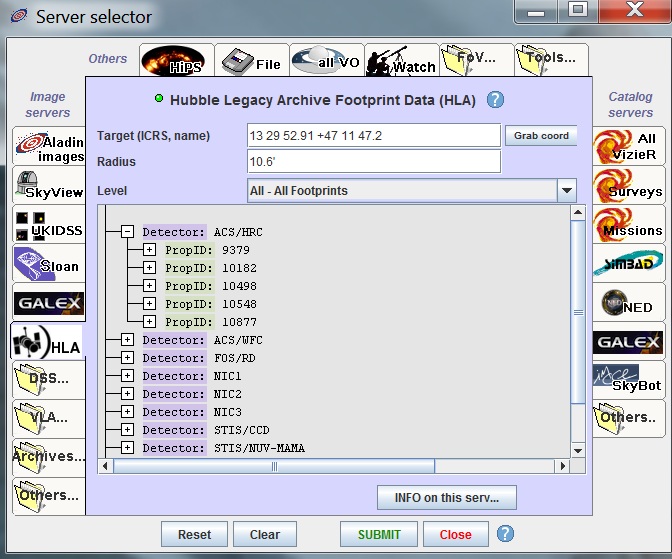Viewport: 672px width, 559px height.
Task: Expand the Detector NIC3 node
Action: pyautogui.click(x=127, y=412)
